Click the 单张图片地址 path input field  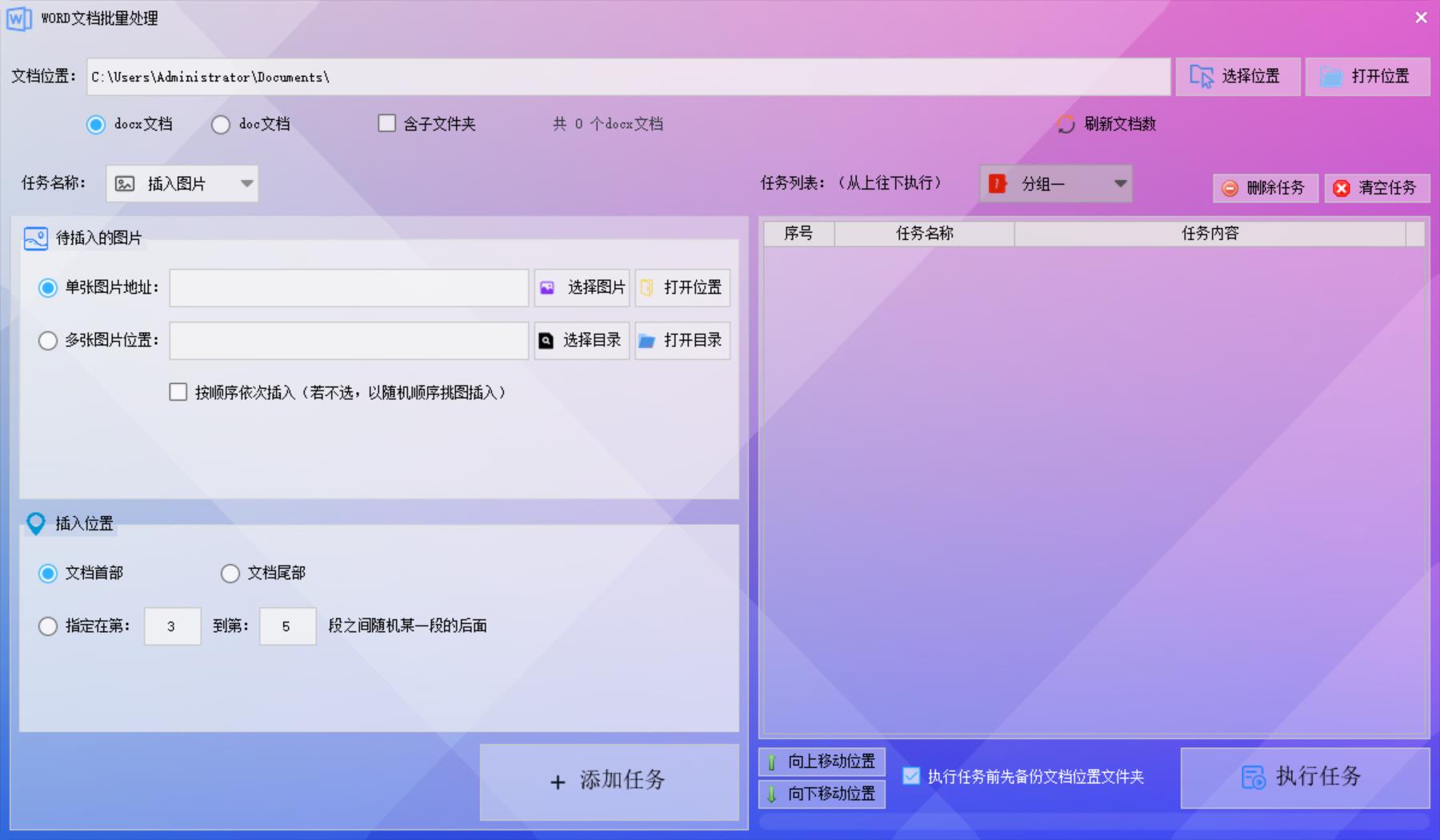(x=349, y=288)
